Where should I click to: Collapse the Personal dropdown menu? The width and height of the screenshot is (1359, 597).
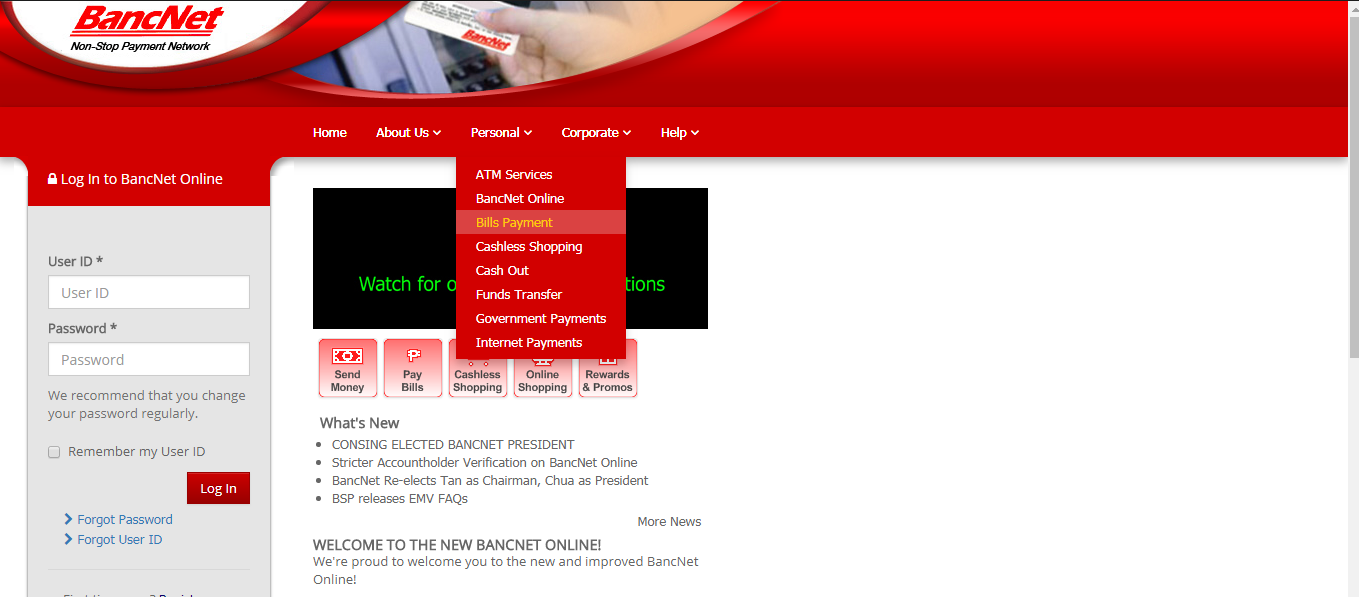pos(501,132)
